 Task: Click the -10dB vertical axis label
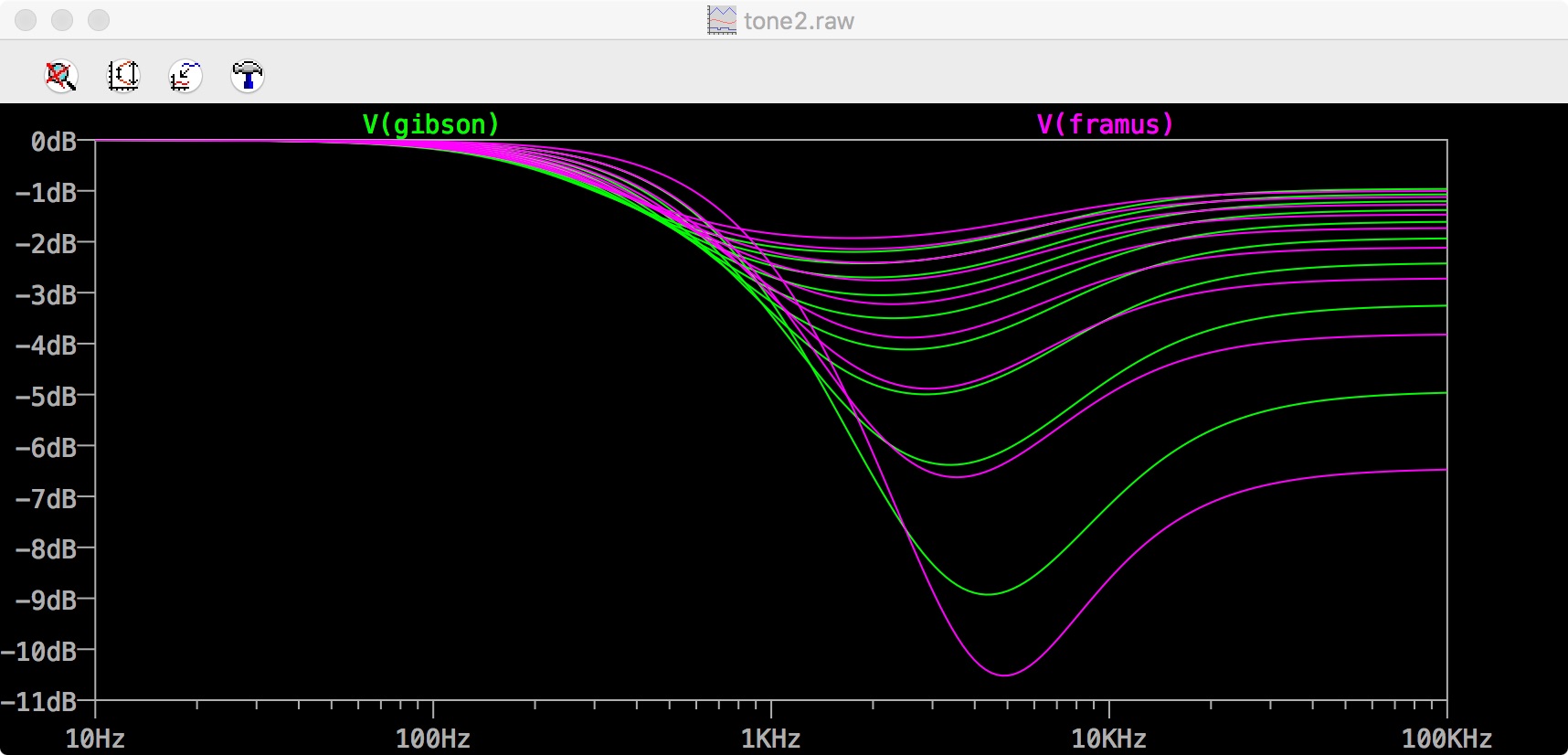[x=38, y=652]
